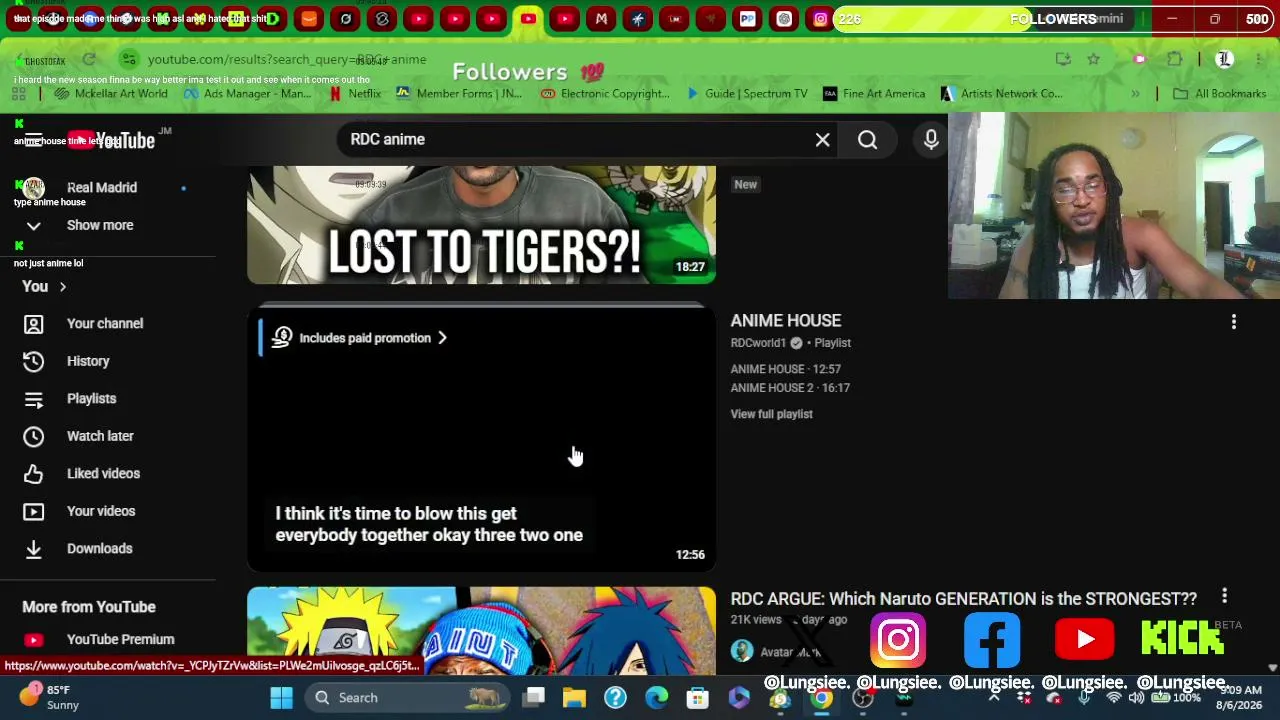Viewport: 1280px width, 720px height.
Task: Open the Windows Start menu
Action: [281, 698]
